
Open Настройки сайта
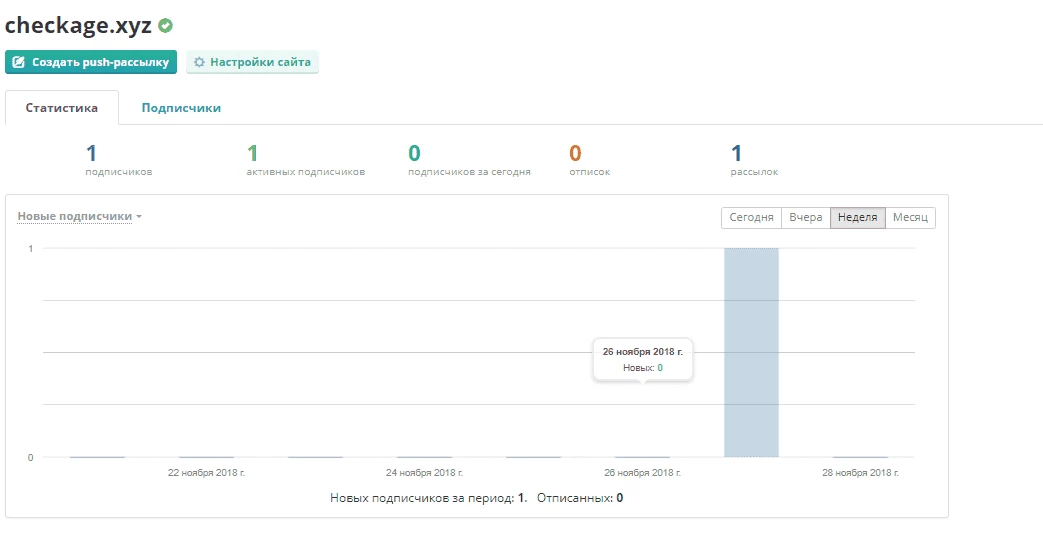pyautogui.click(x=252, y=62)
